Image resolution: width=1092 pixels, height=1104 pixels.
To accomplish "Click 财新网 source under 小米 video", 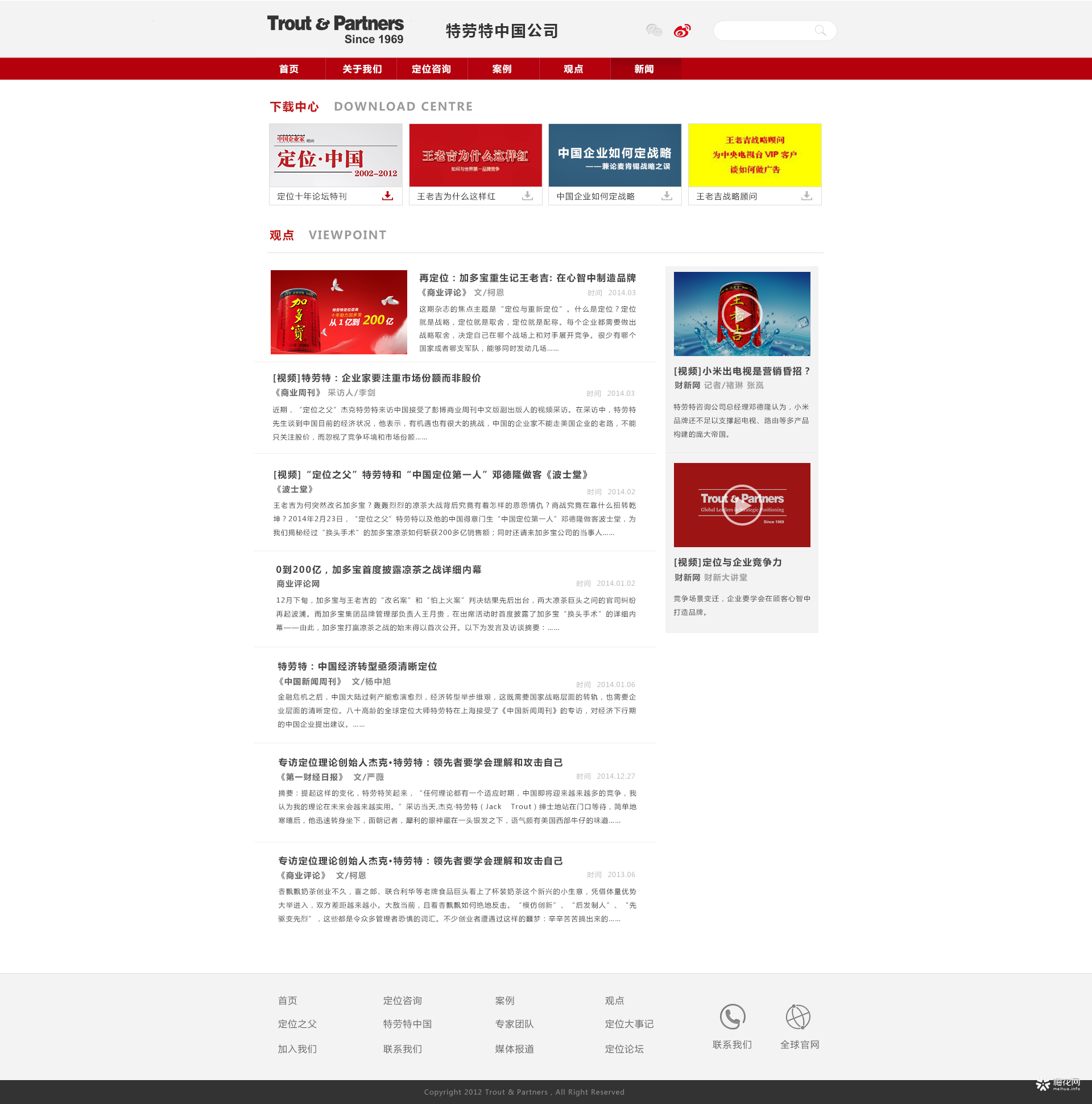I will pos(687,385).
